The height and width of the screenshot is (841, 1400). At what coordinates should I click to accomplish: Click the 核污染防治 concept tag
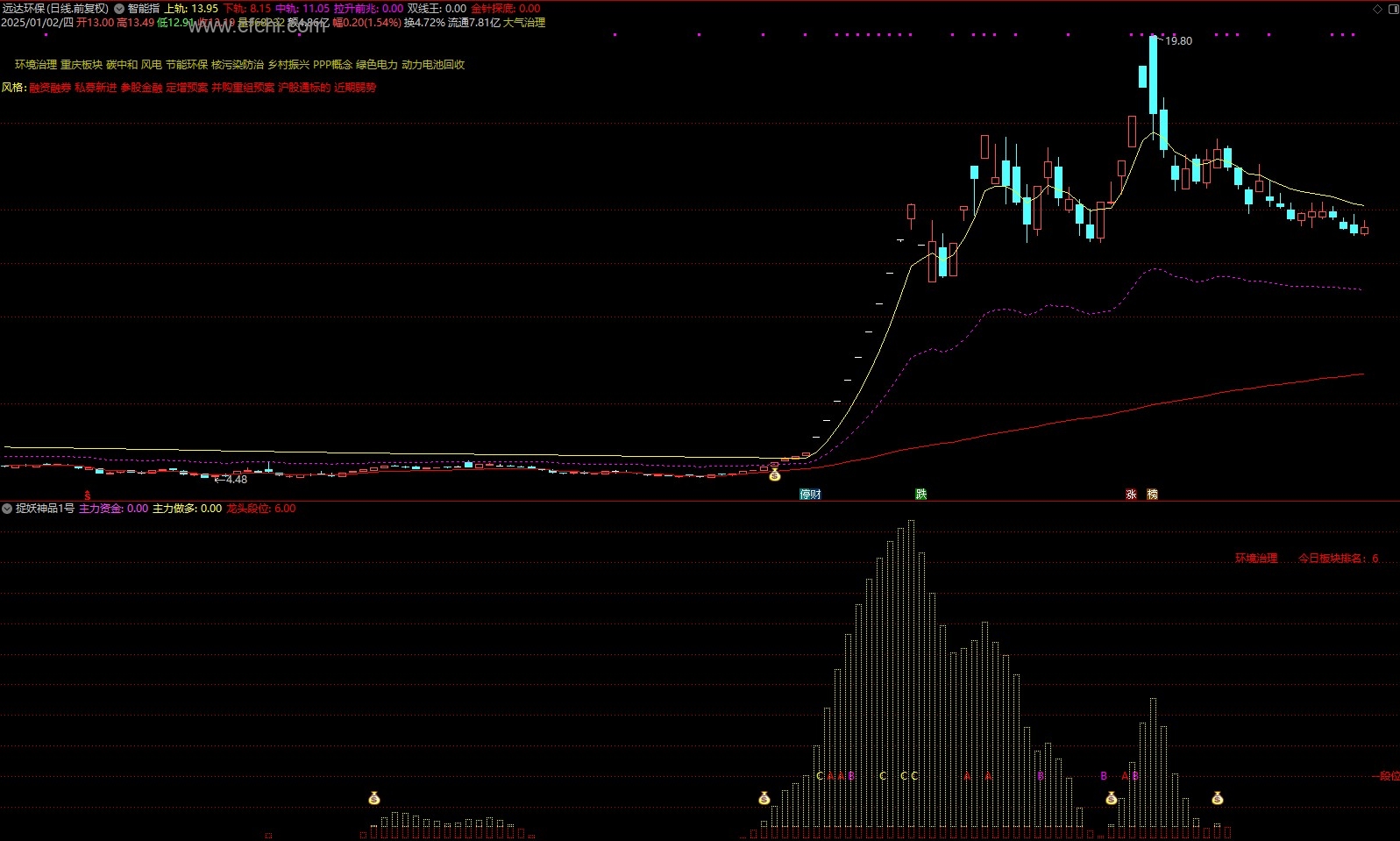pyautogui.click(x=238, y=65)
